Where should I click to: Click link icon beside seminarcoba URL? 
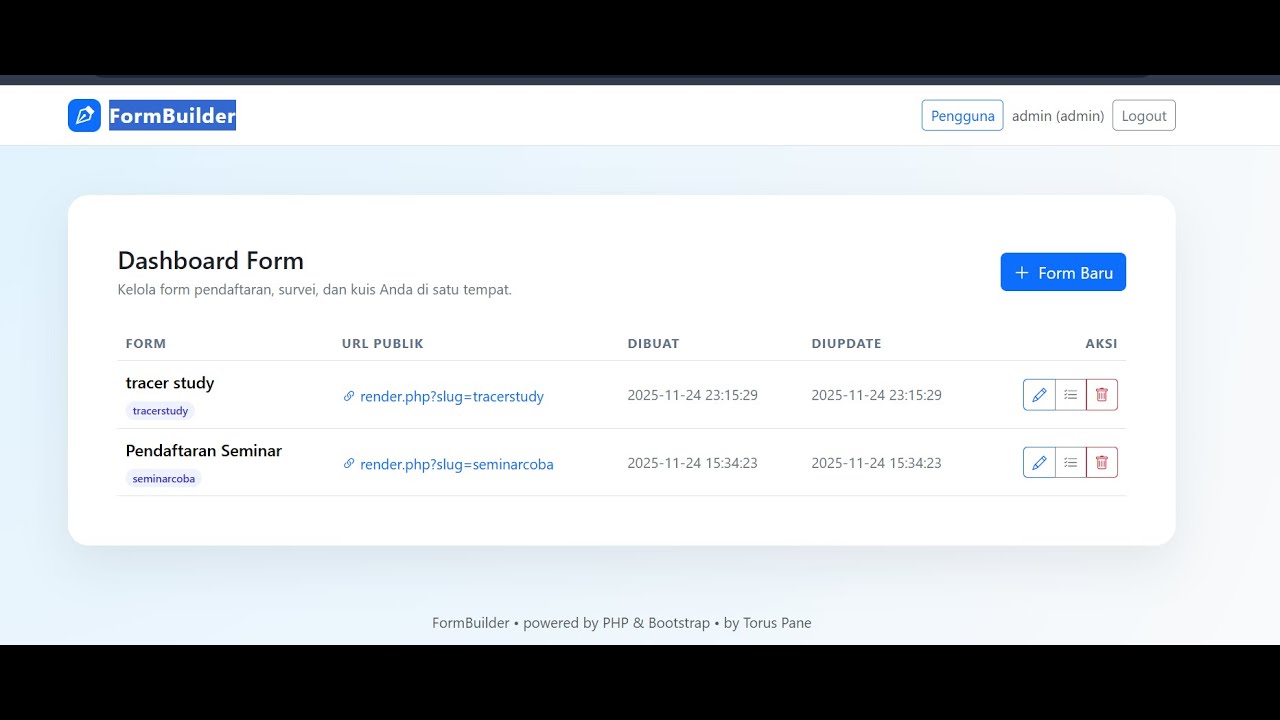point(349,463)
